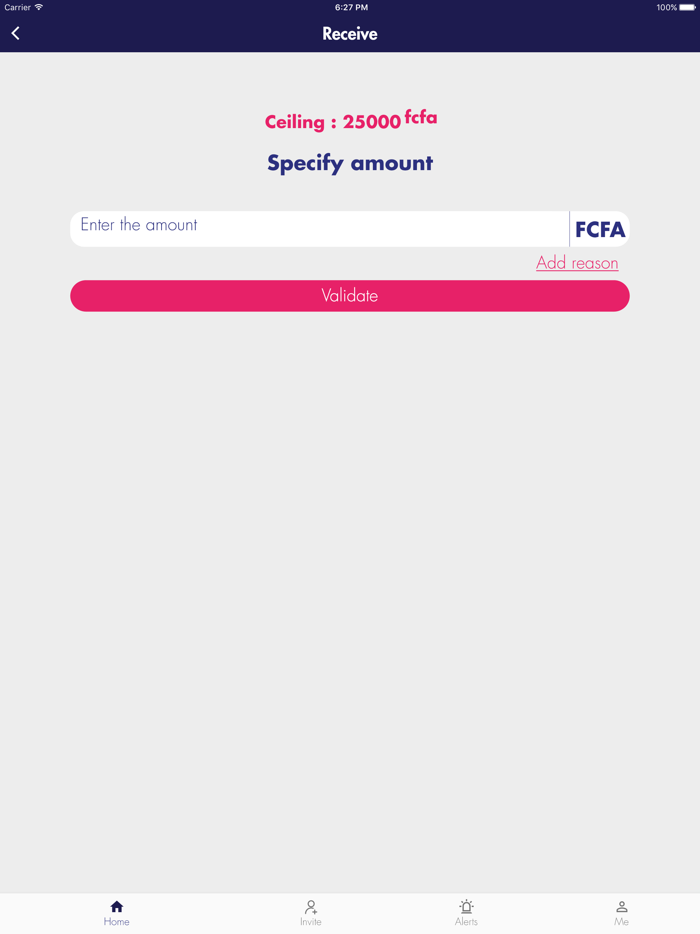The height and width of the screenshot is (934, 700).
Task: Switch to the Home tab label
Action: (x=117, y=922)
